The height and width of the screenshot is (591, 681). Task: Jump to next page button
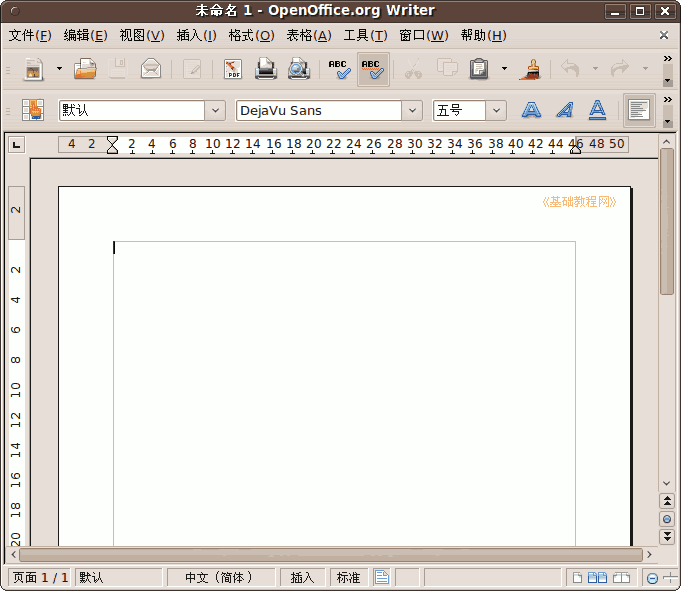tap(667, 536)
